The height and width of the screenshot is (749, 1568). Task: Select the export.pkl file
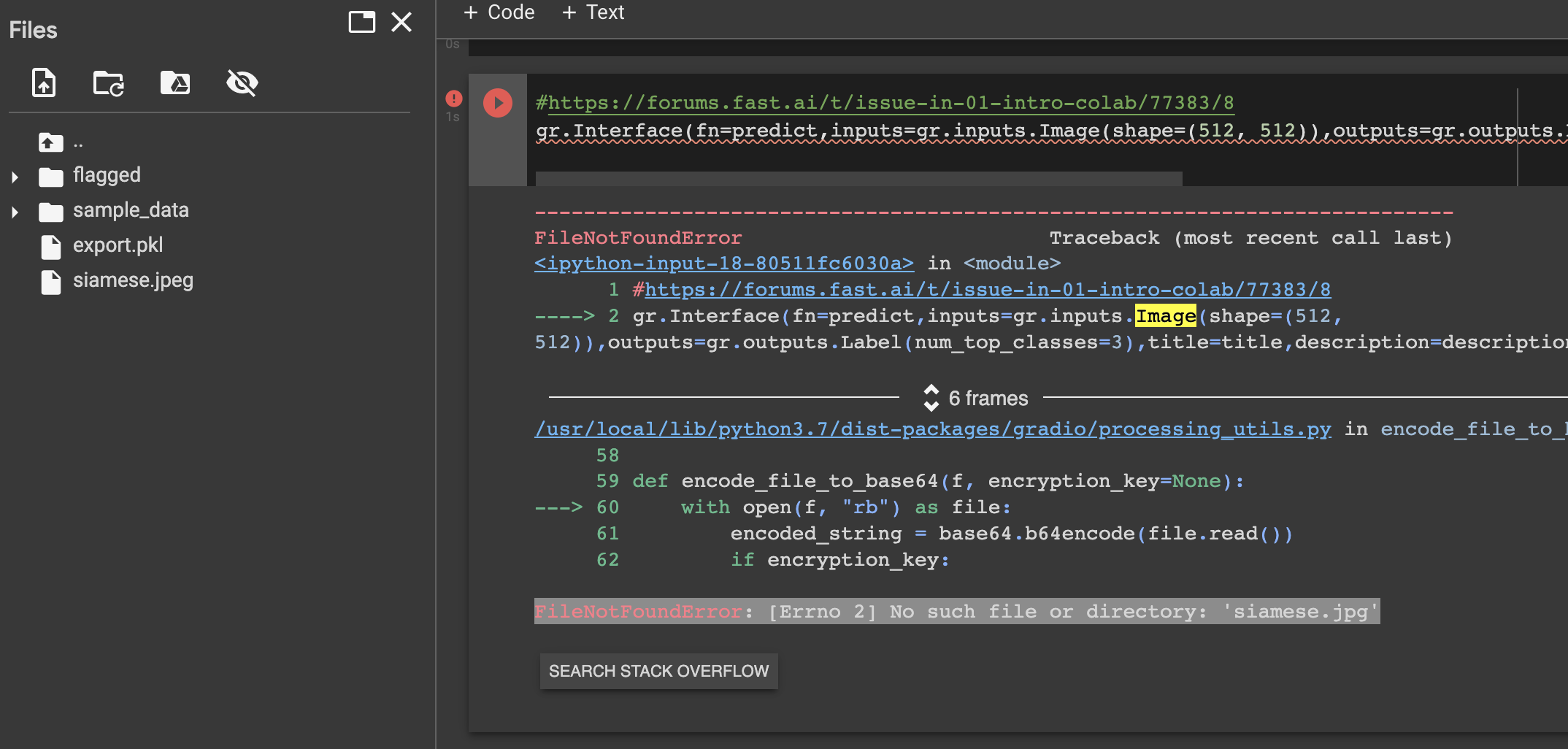118,245
